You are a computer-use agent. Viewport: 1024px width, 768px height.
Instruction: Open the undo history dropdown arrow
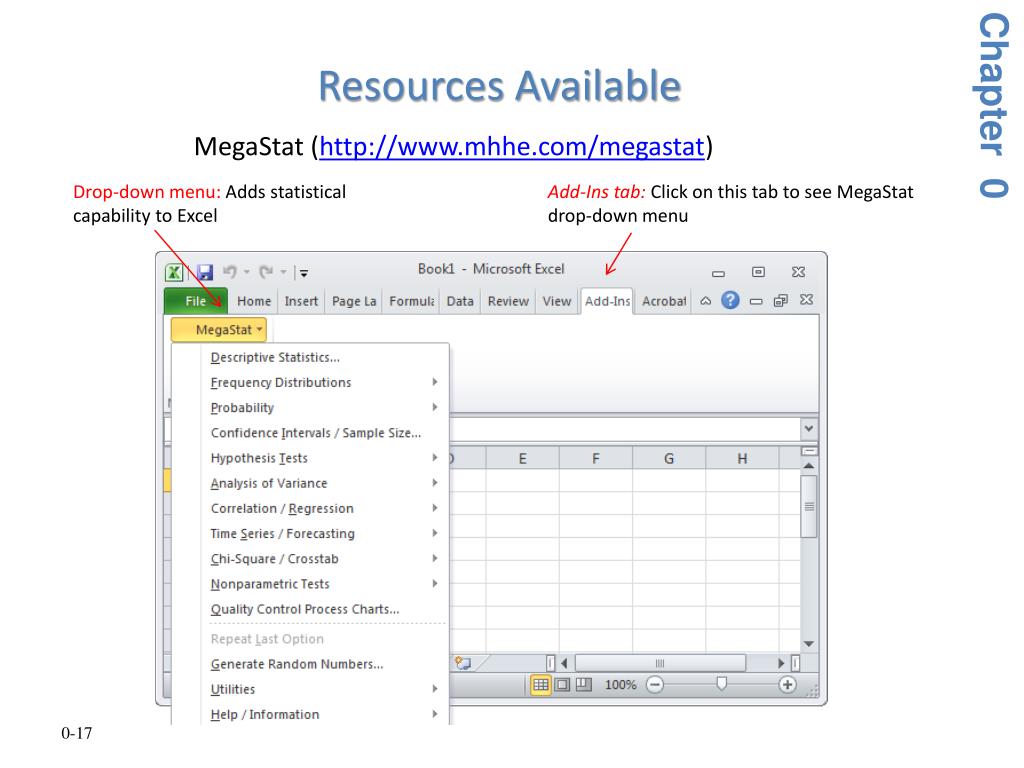tap(247, 272)
